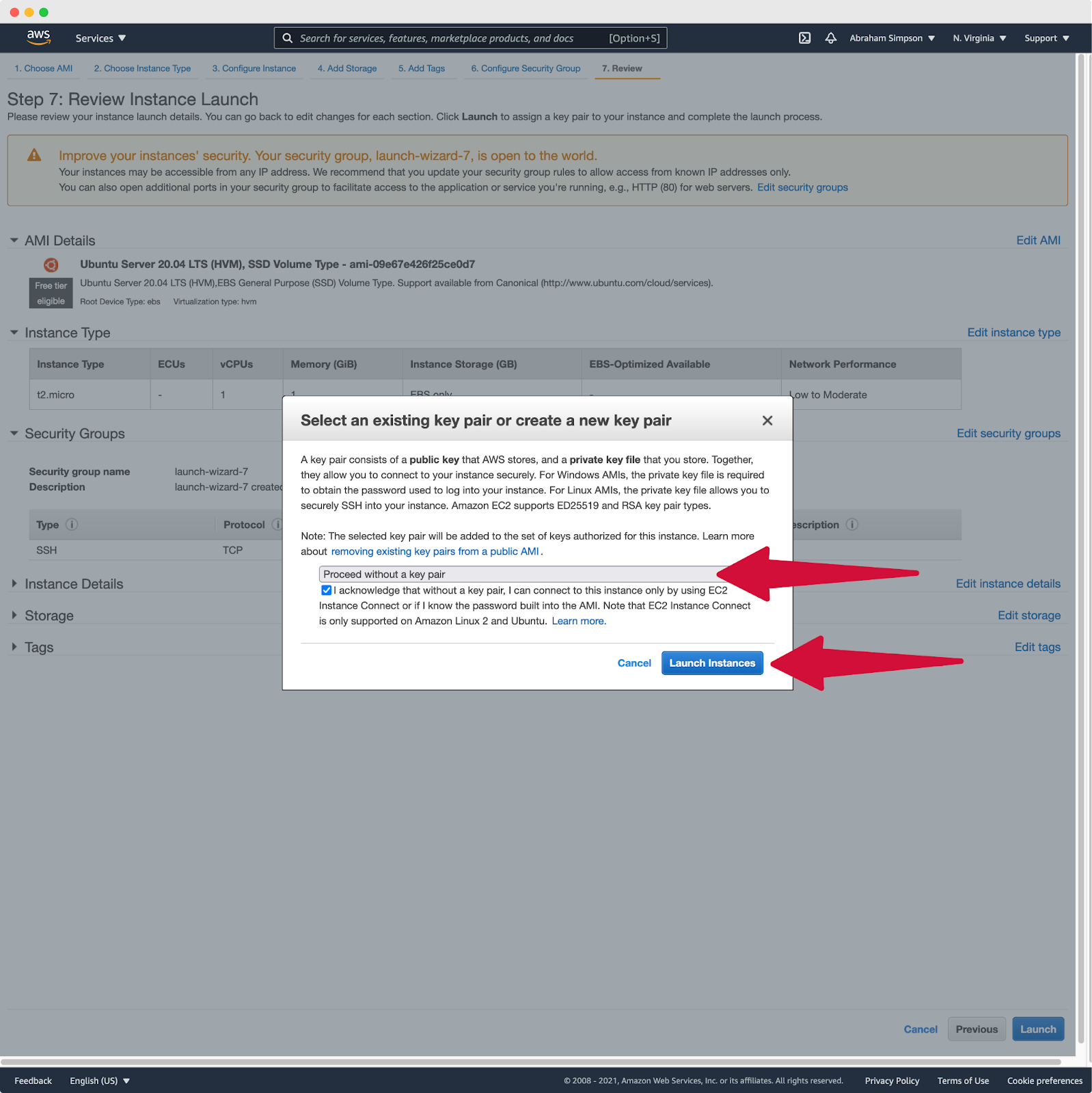
Task: Click the Ubuntu logo in AMI Details
Action: pyautogui.click(x=51, y=265)
